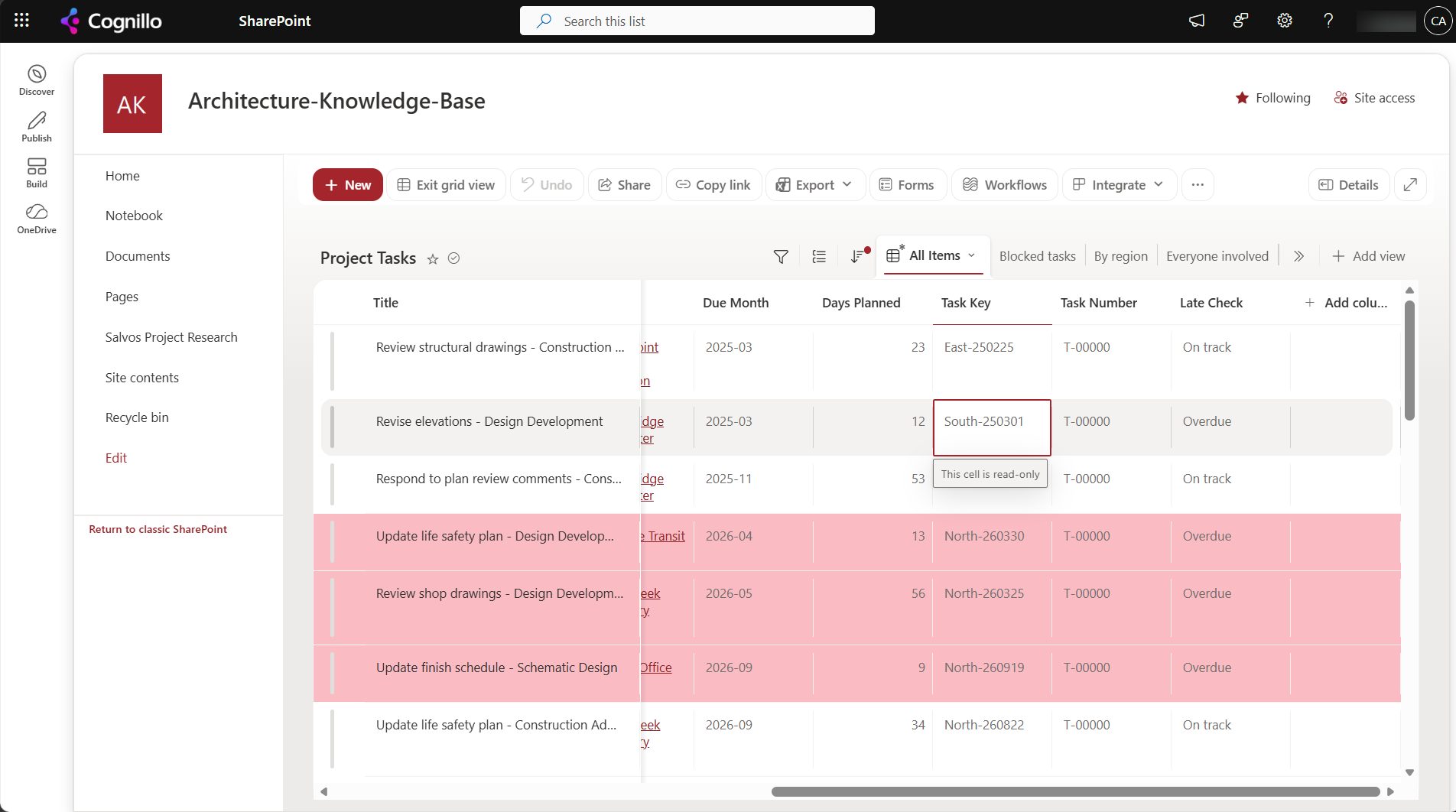Favorite the Project Tasks list star
1456x812 pixels.
pos(433,258)
